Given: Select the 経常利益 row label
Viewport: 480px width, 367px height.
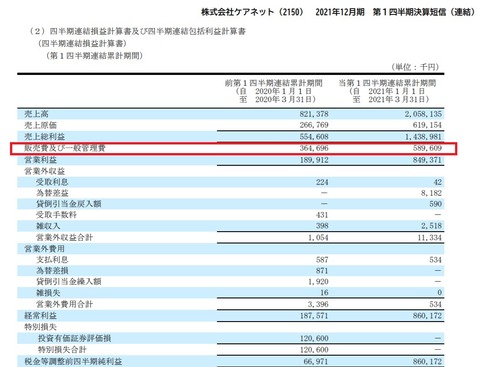Looking at the screenshot, I should tap(40, 316).
